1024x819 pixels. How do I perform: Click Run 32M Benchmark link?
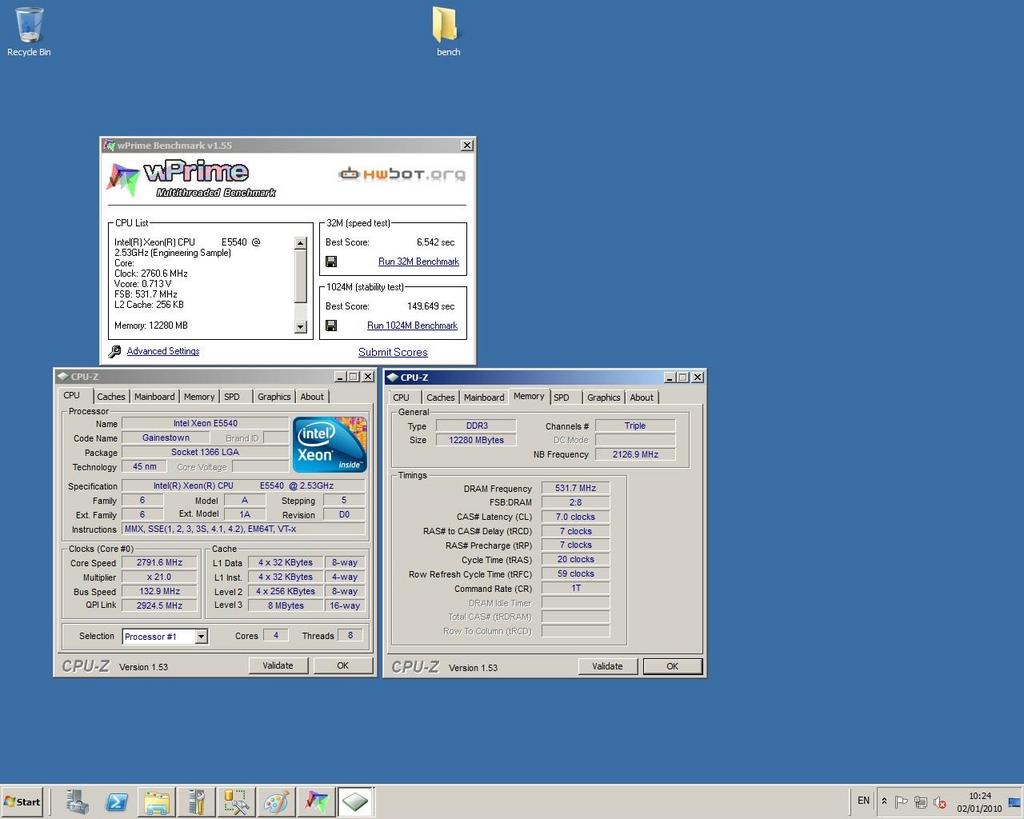tap(419, 261)
